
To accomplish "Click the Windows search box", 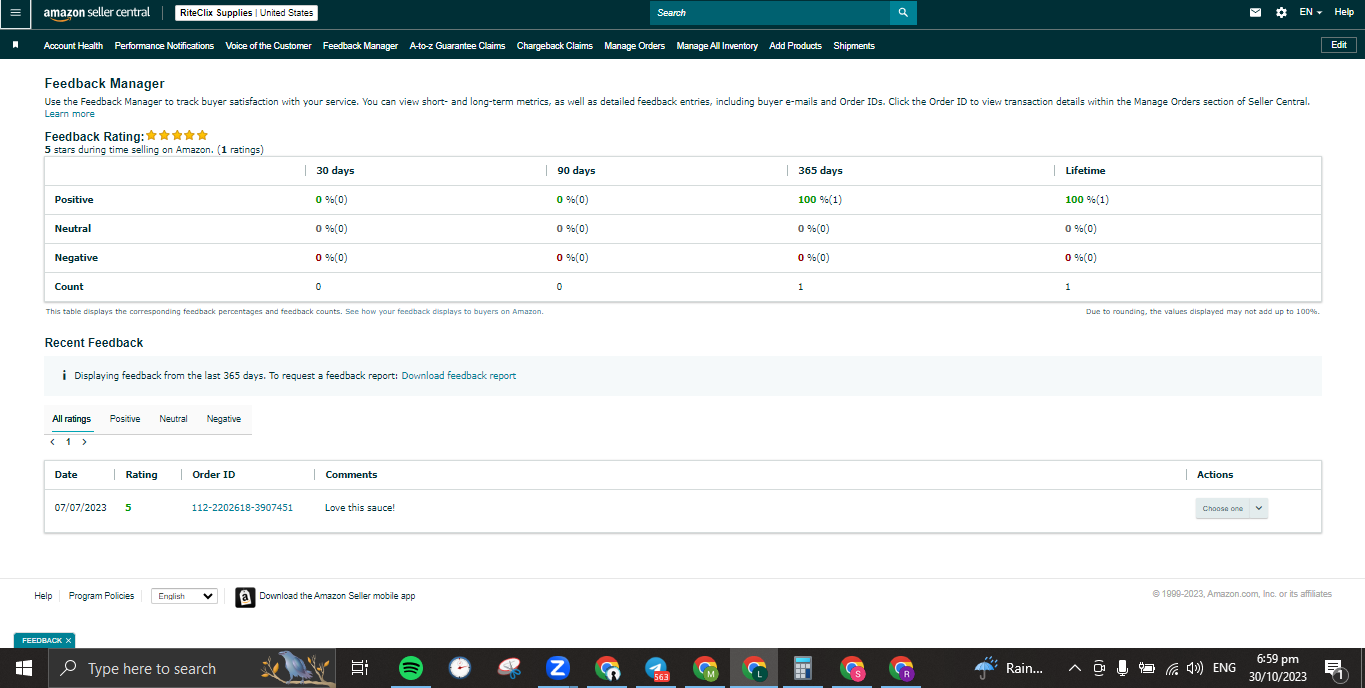I will tap(191, 668).
